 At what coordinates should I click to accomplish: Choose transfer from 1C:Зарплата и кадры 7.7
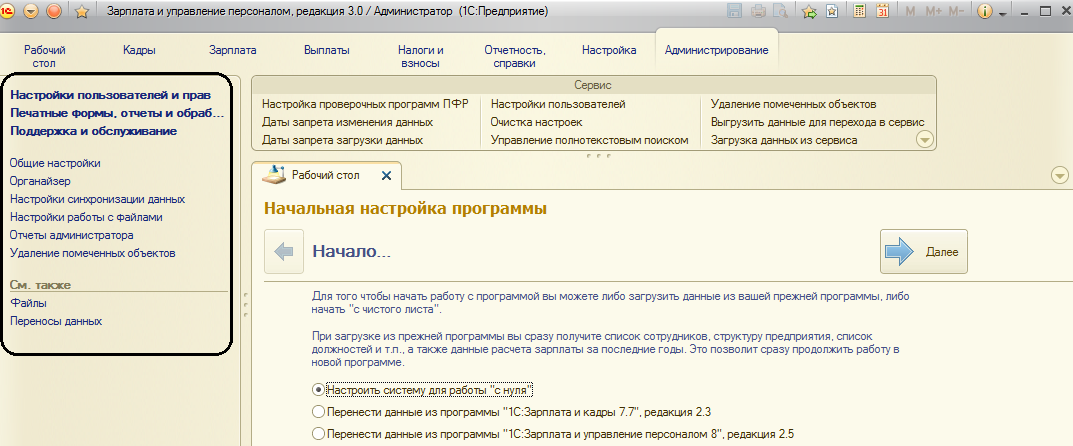click(x=319, y=411)
